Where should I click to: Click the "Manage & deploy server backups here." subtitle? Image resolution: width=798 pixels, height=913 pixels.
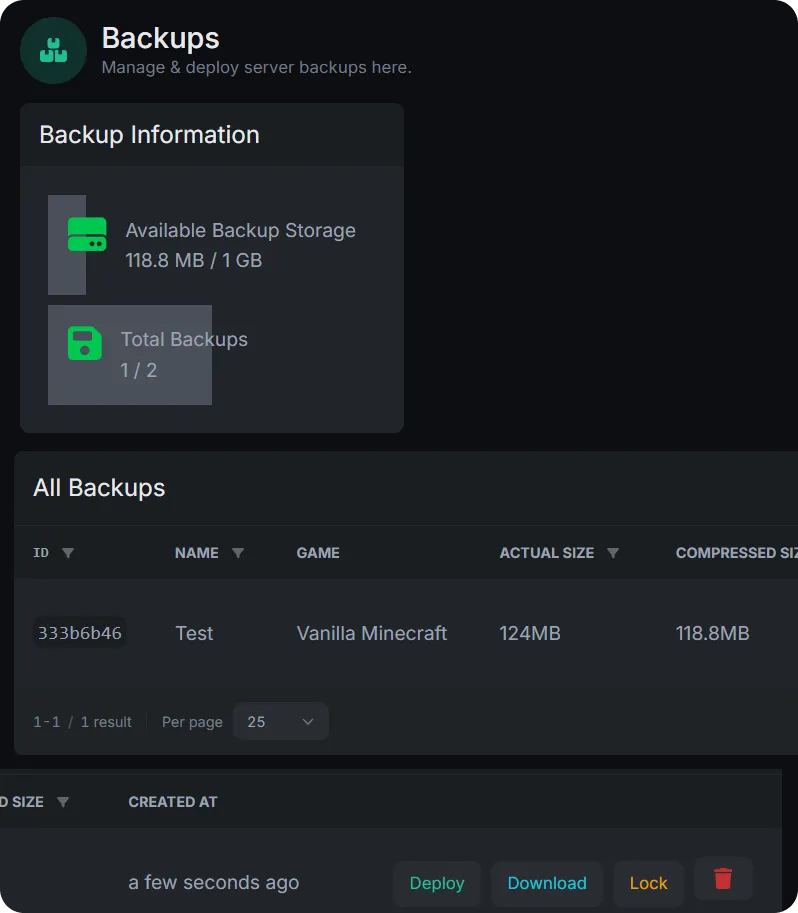click(x=256, y=68)
